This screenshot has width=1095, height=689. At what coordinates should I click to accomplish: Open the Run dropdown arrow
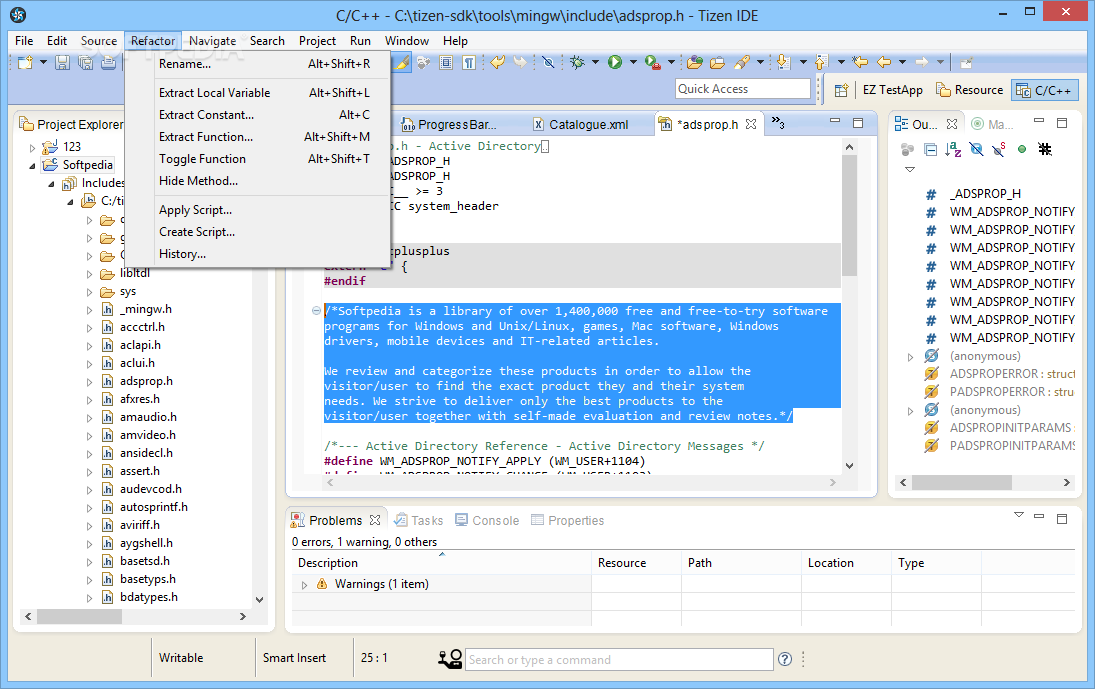(x=633, y=63)
